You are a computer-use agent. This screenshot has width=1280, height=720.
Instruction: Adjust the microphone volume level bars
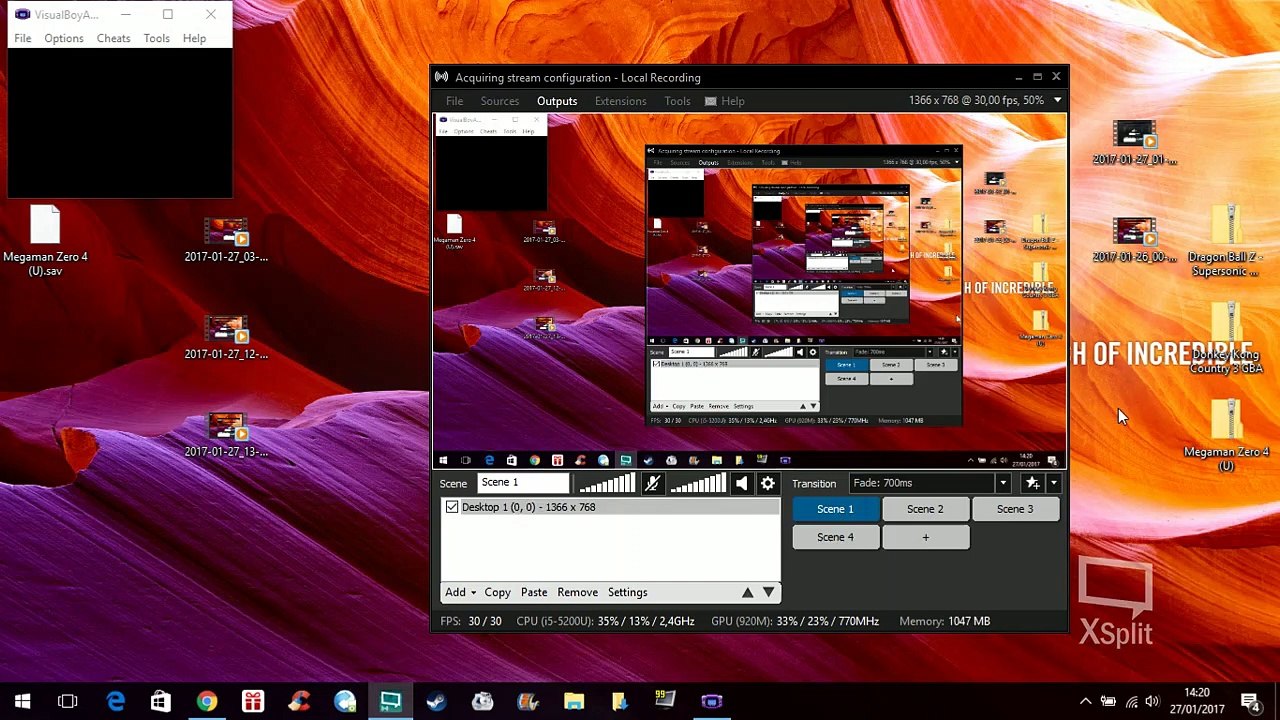click(607, 484)
